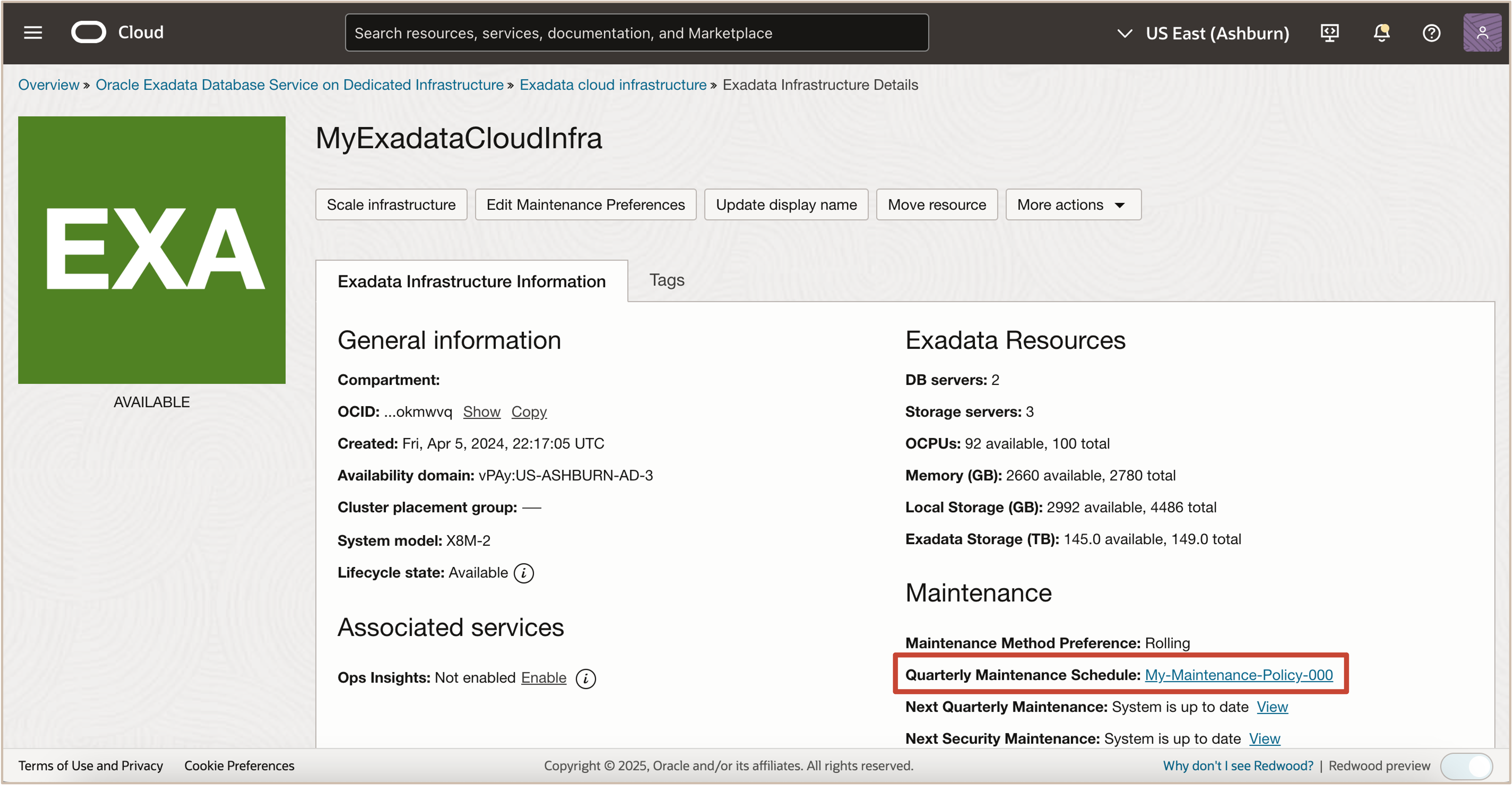1512x785 pixels.
Task: Toggle the Redwood preview switch
Action: [1466, 766]
